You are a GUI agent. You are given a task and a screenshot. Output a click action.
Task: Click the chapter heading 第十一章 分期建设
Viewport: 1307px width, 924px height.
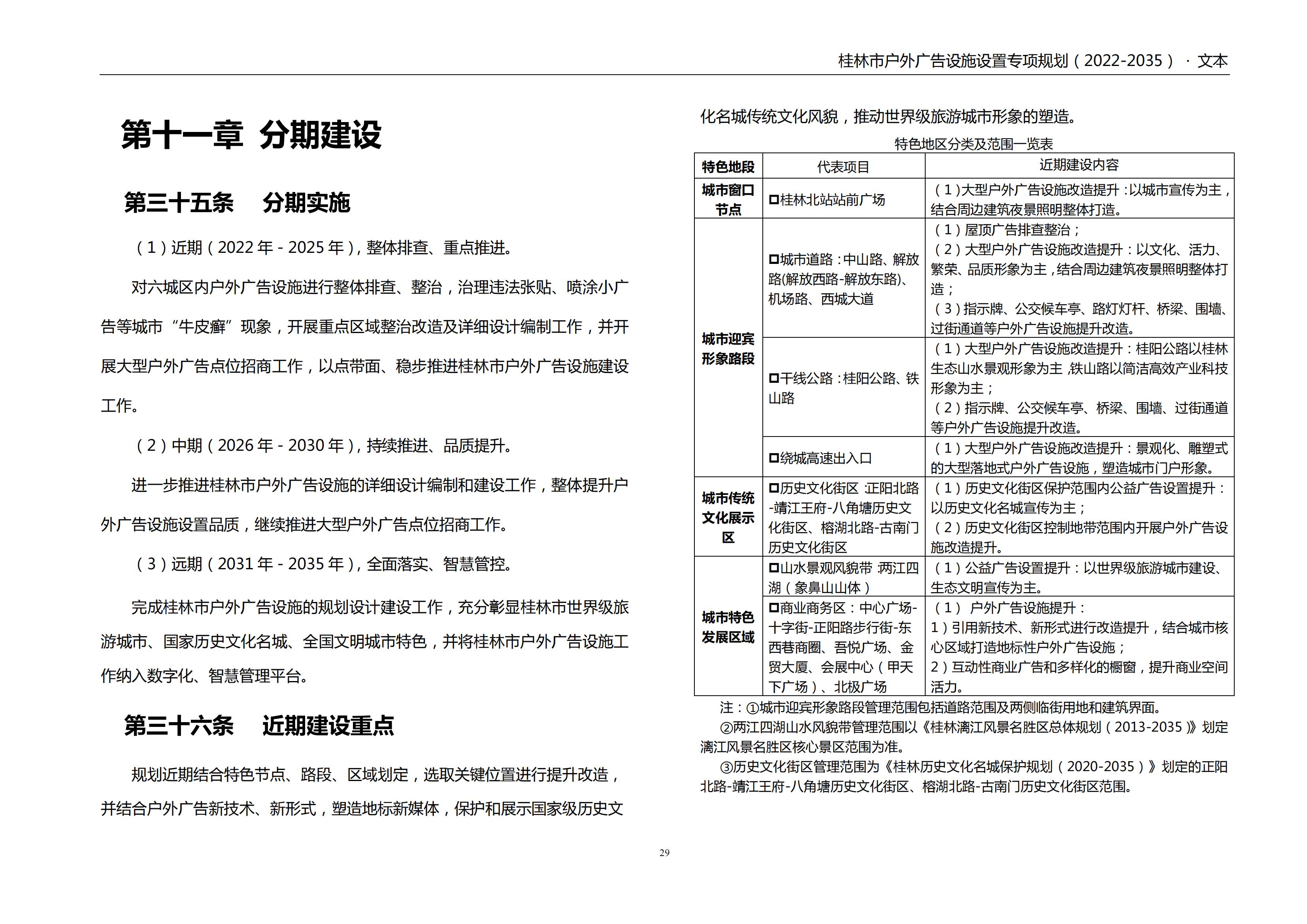251,135
